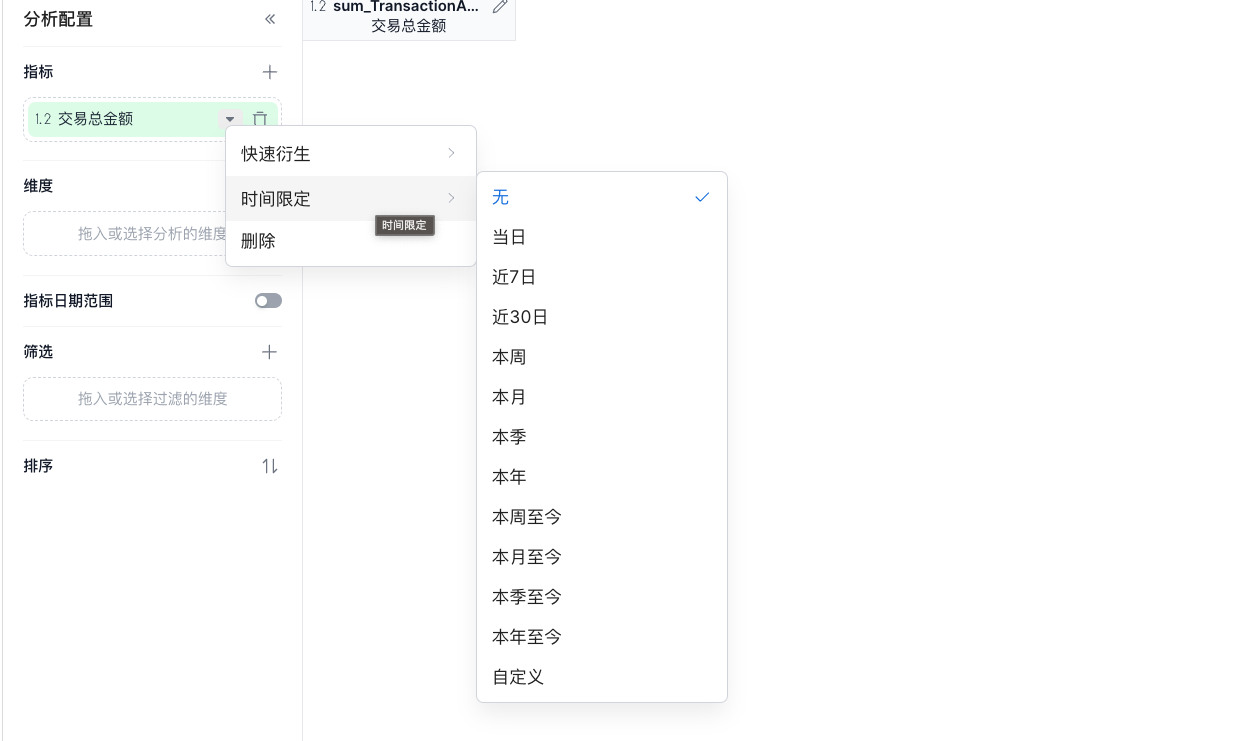Click the sort icon beside 排序

(x=269, y=466)
